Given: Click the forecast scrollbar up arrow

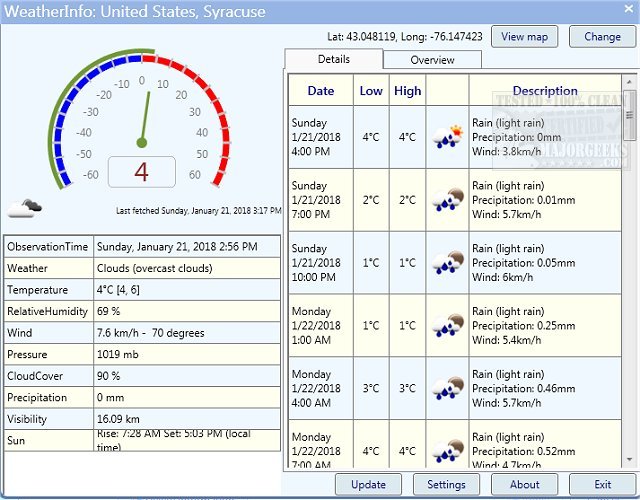Looking at the screenshot, I should [x=629, y=82].
